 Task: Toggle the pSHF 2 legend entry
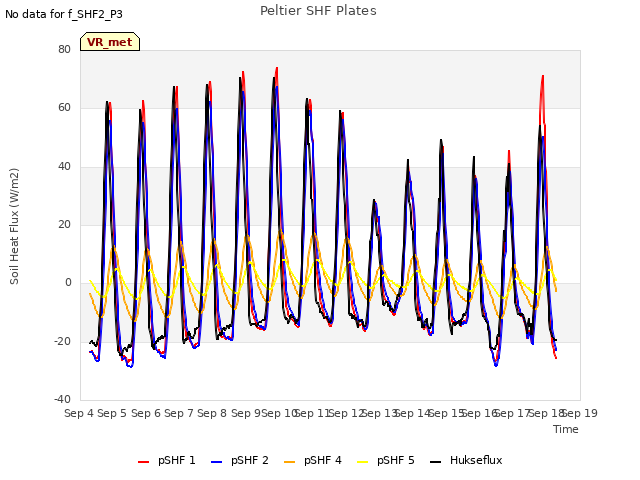[240, 461]
